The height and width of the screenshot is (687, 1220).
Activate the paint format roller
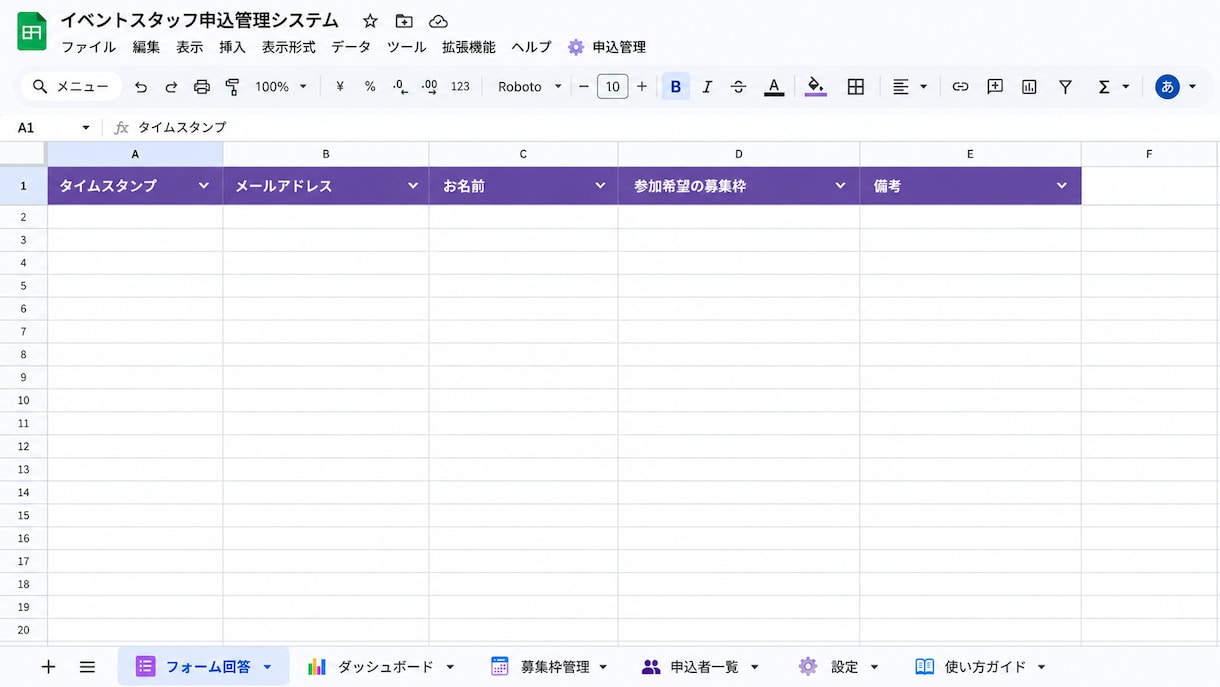tap(232, 87)
